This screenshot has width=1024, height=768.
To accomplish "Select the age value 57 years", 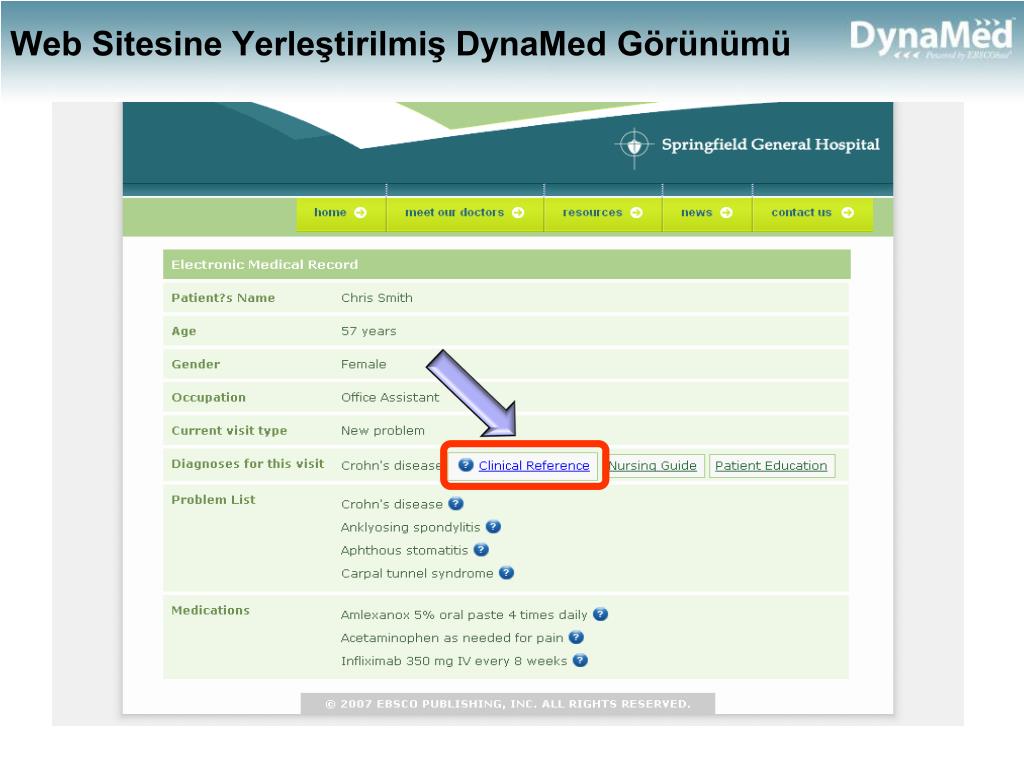I will point(368,331).
